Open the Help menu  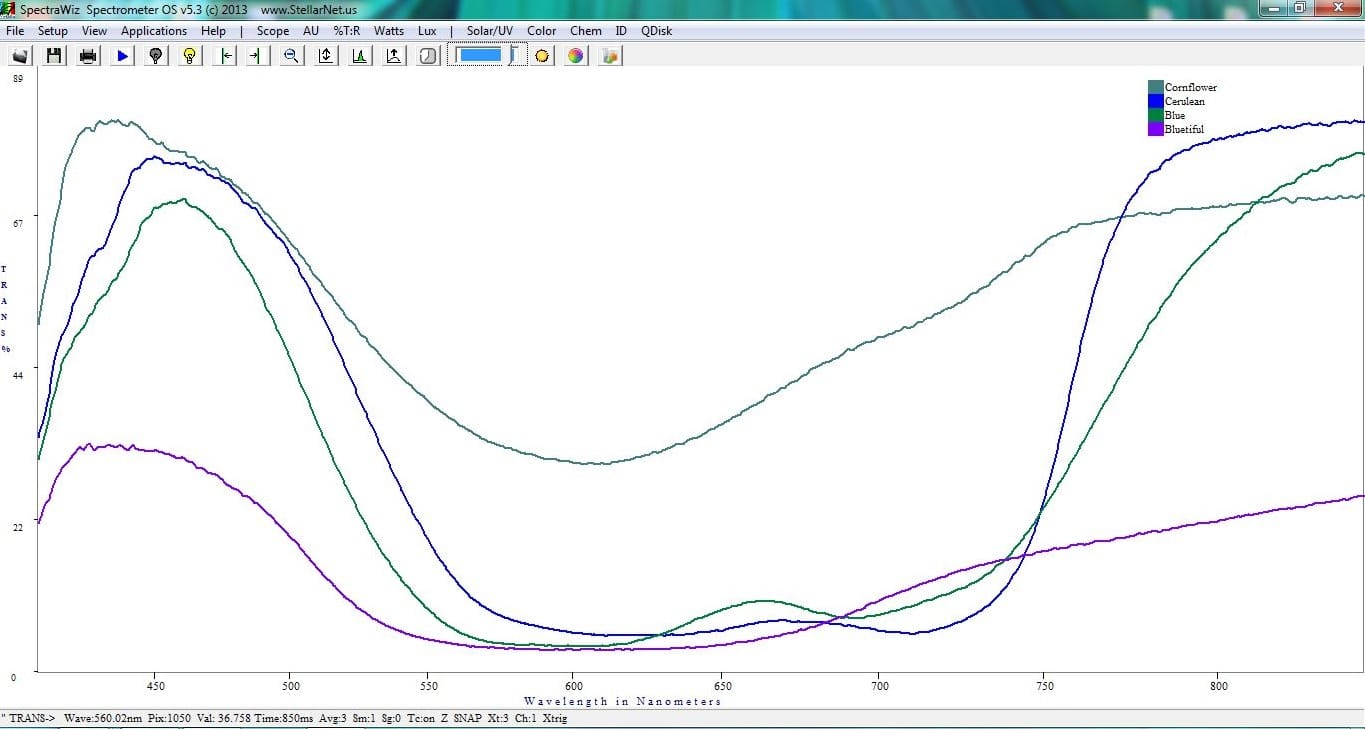click(x=213, y=31)
